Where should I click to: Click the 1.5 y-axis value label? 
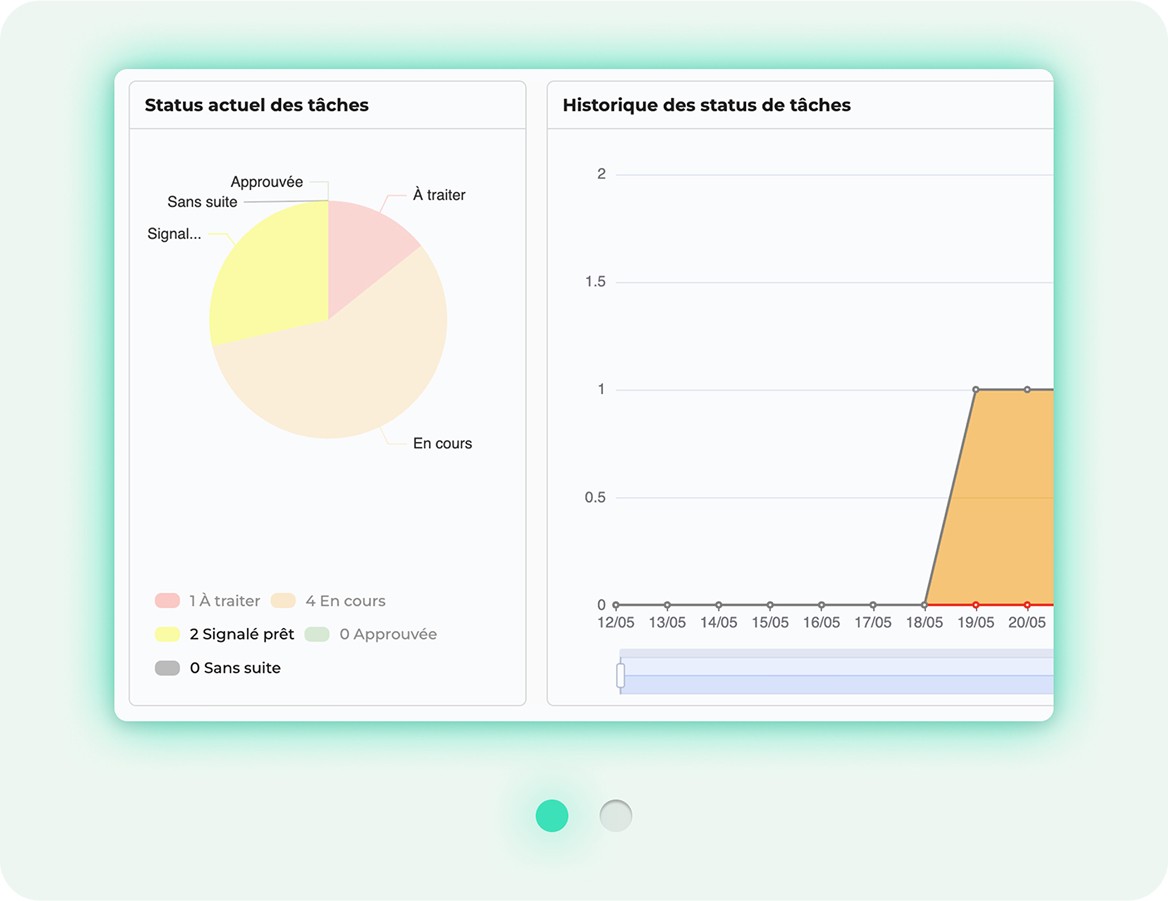[595, 281]
